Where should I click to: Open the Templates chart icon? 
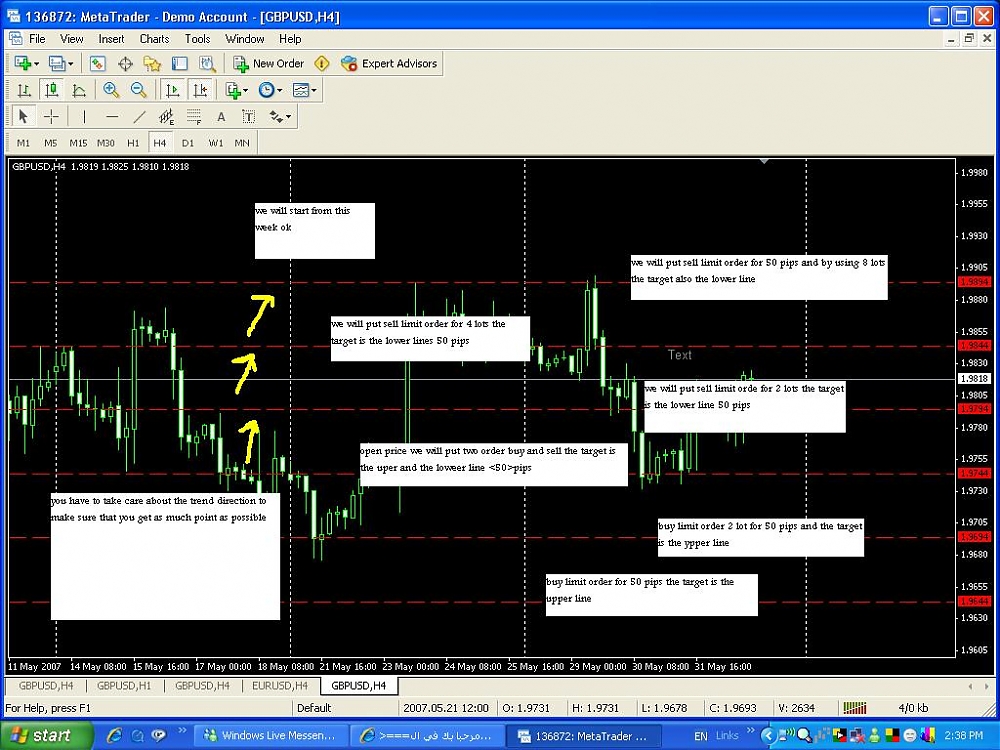(x=300, y=90)
